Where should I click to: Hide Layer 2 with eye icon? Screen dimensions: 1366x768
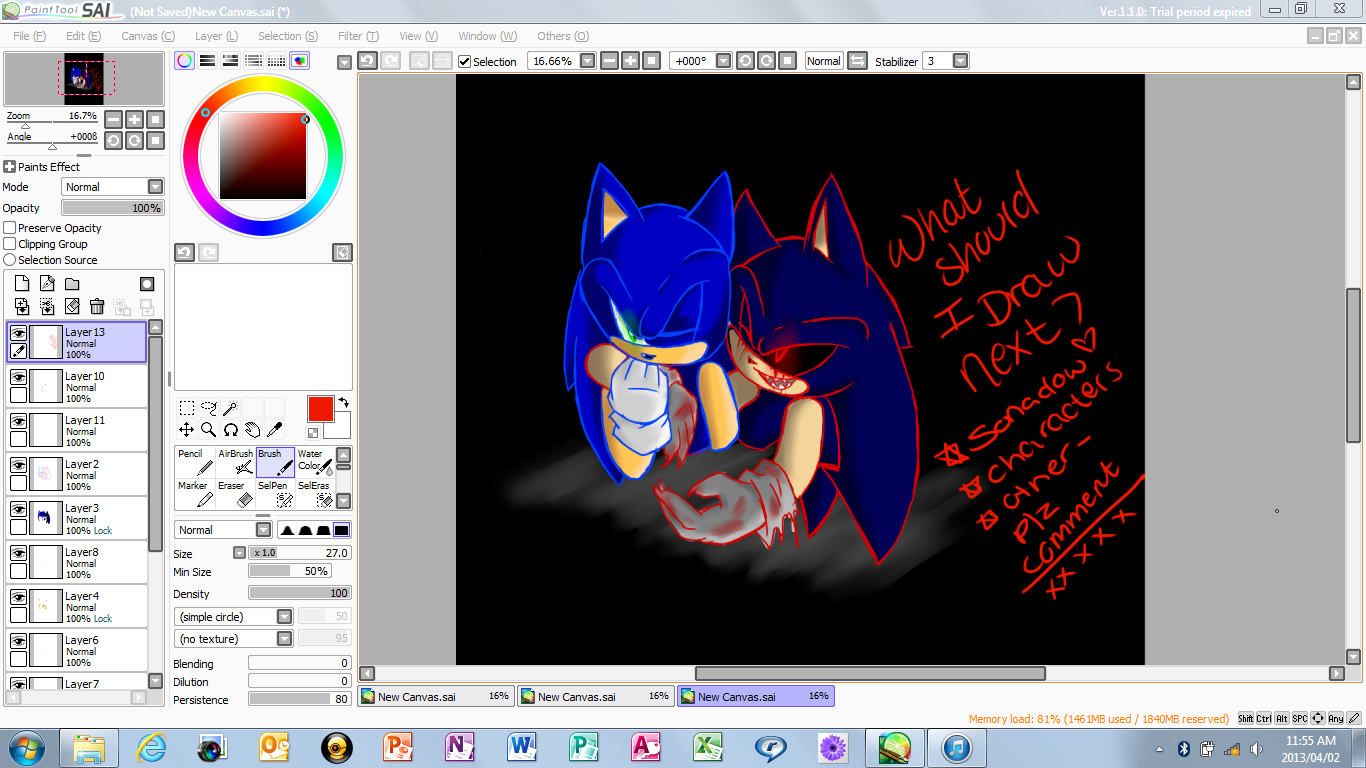pyautogui.click(x=18, y=465)
